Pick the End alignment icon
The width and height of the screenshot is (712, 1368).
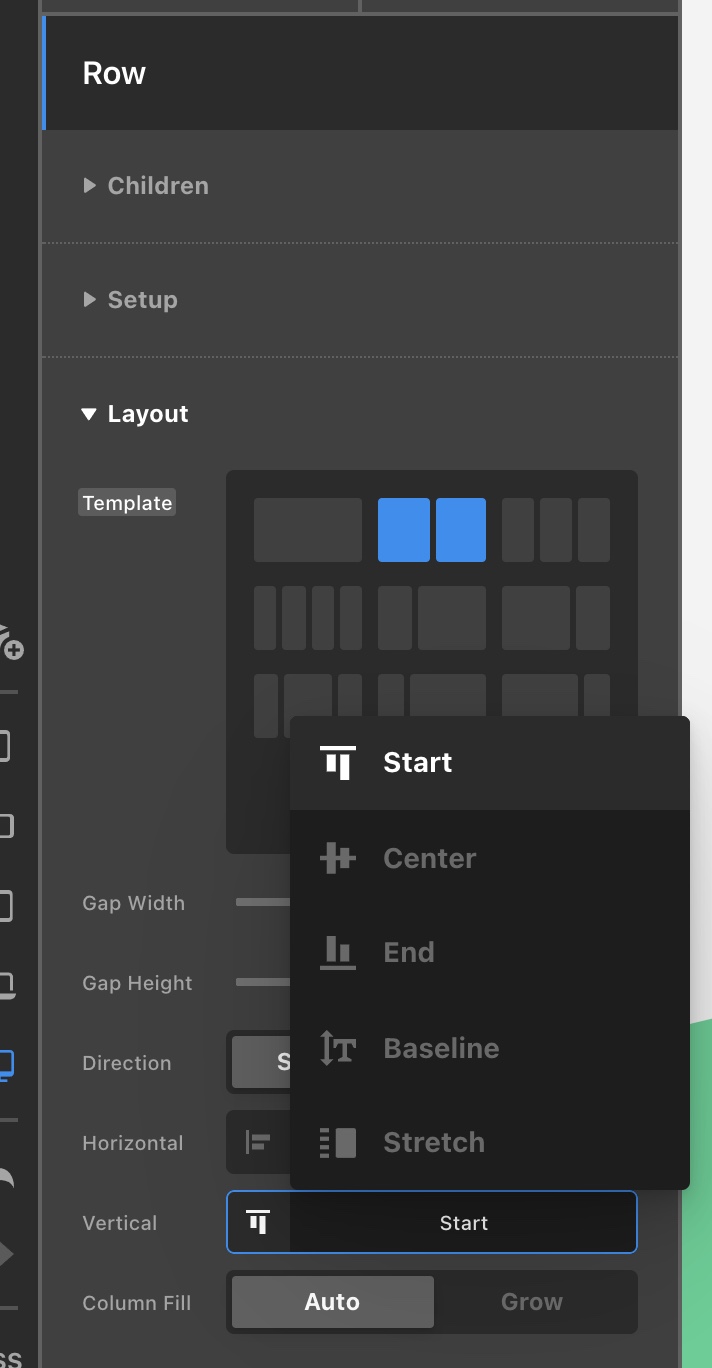tap(338, 952)
